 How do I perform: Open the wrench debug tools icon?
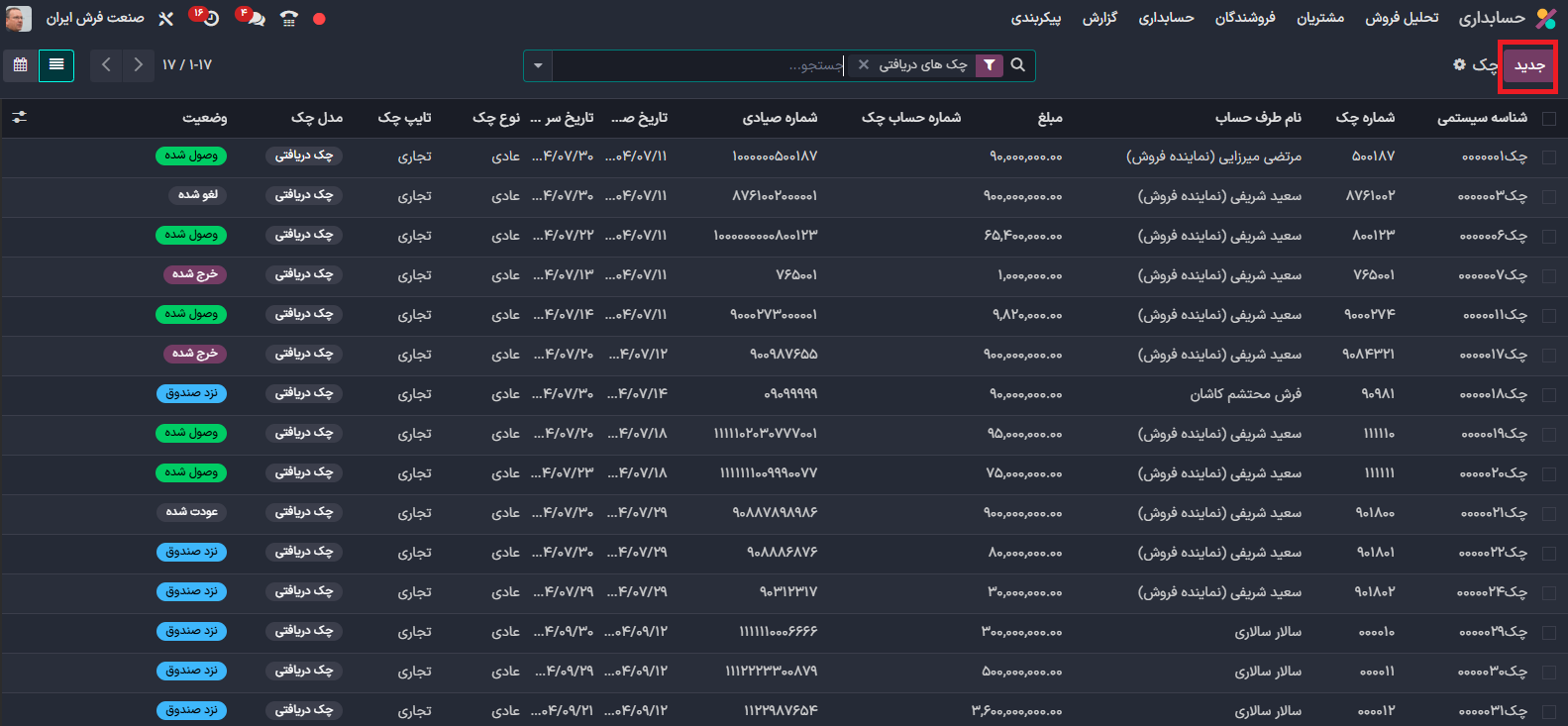166,19
